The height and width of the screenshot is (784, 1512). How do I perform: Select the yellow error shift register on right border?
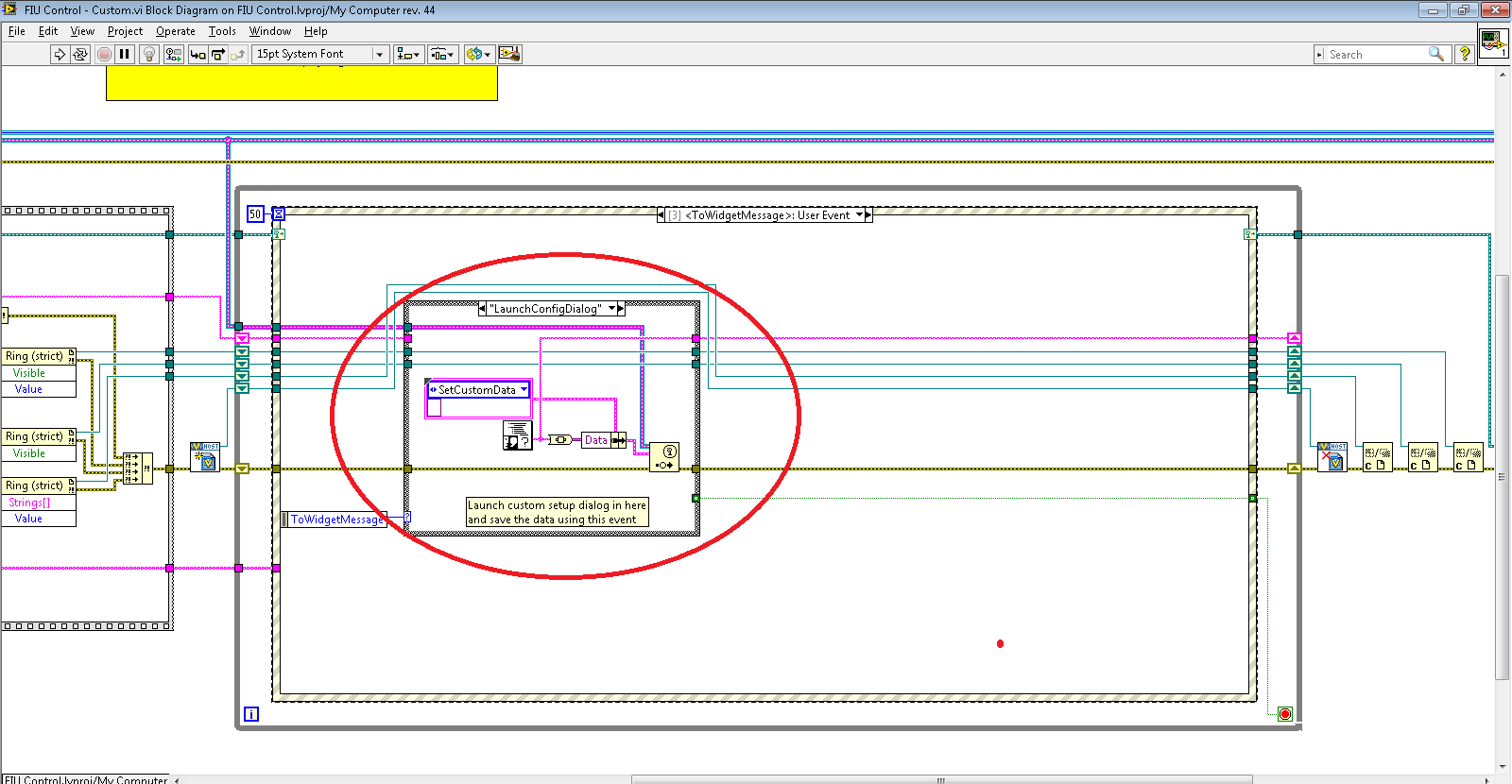click(1295, 469)
